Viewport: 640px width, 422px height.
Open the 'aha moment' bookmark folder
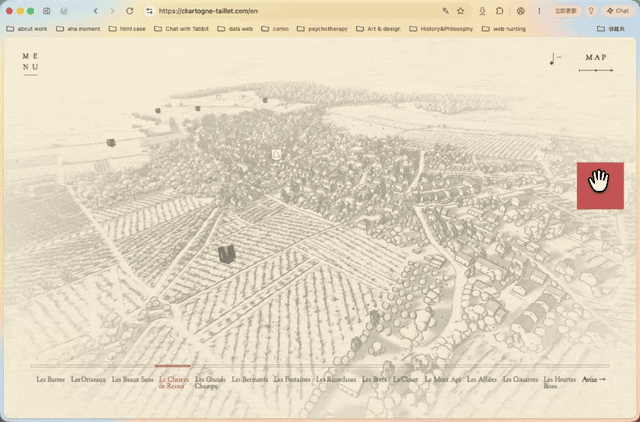coord(78,29)
